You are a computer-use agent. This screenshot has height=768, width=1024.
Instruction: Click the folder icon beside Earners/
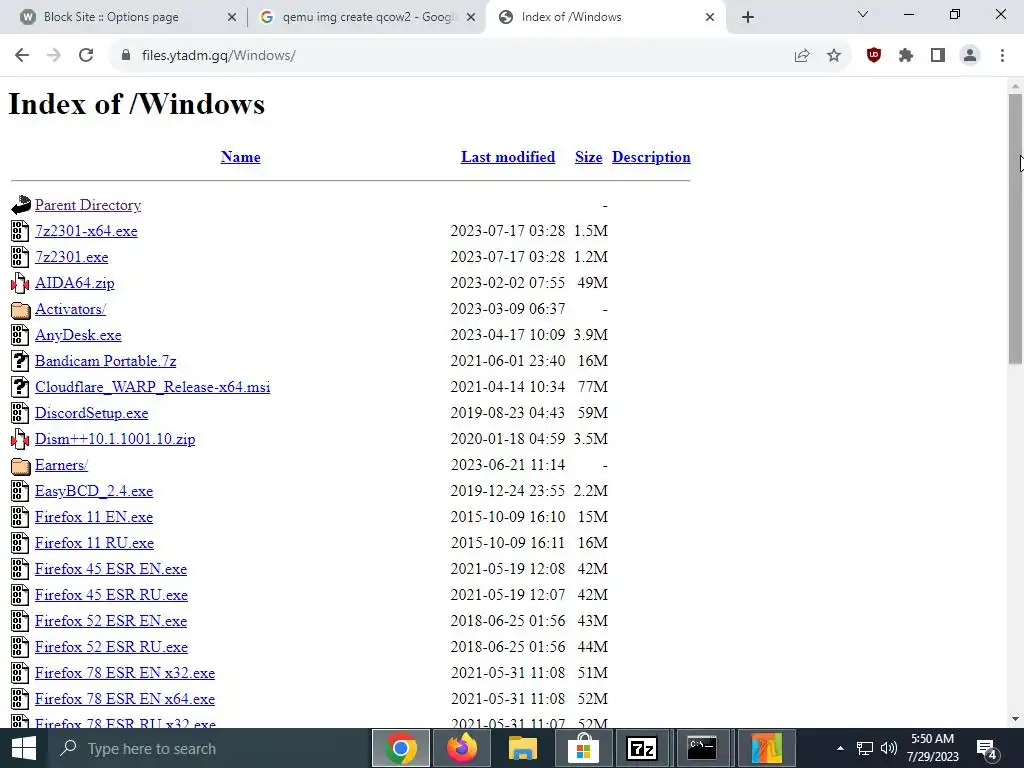click(20, 465)
